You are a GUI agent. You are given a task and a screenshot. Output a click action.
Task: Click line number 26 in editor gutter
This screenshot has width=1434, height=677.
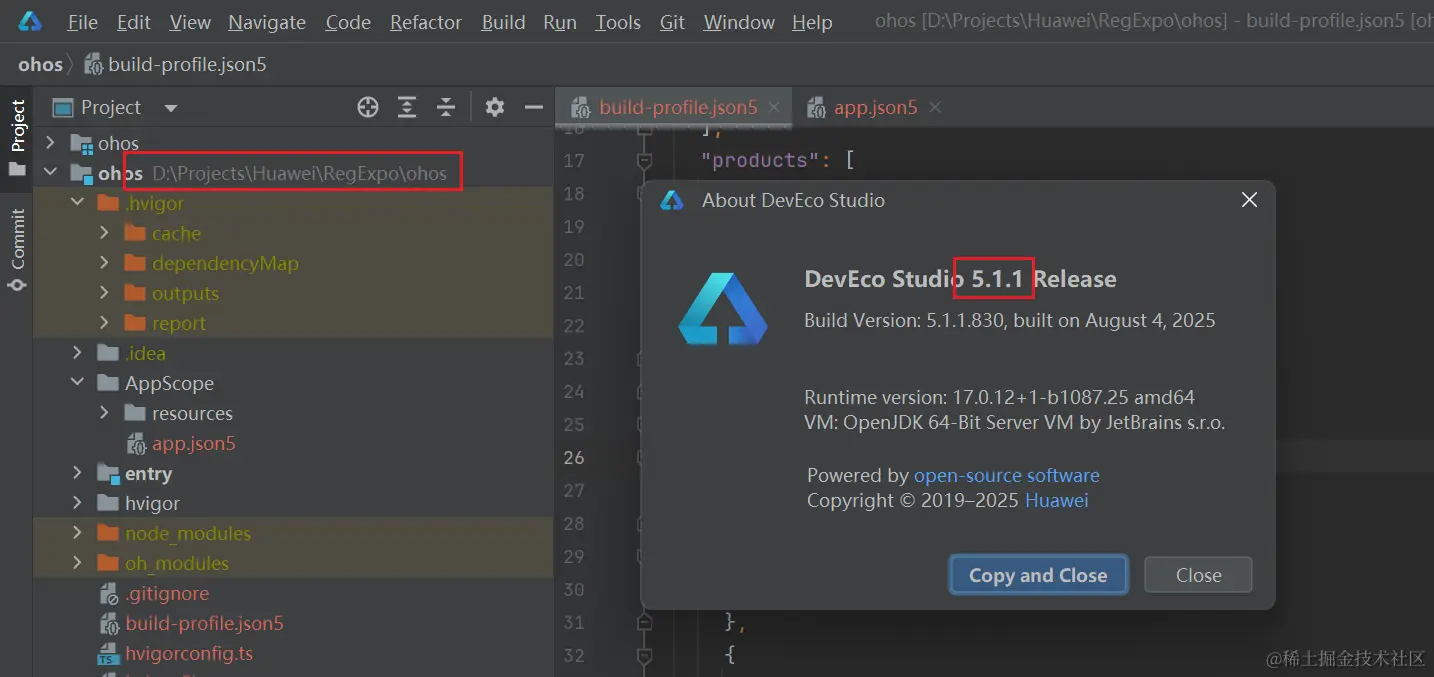[574, 457]
